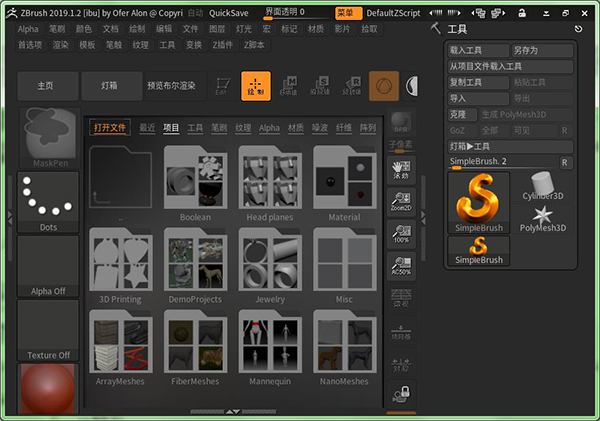Click the Zoom2D icon

(x=401, y=202)
